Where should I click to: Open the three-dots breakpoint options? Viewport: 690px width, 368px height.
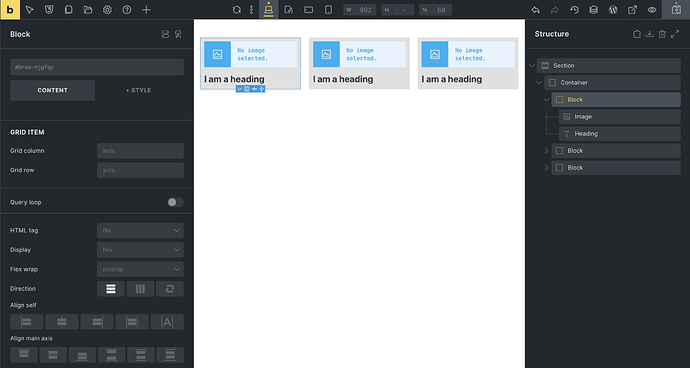tap(251, 10)
